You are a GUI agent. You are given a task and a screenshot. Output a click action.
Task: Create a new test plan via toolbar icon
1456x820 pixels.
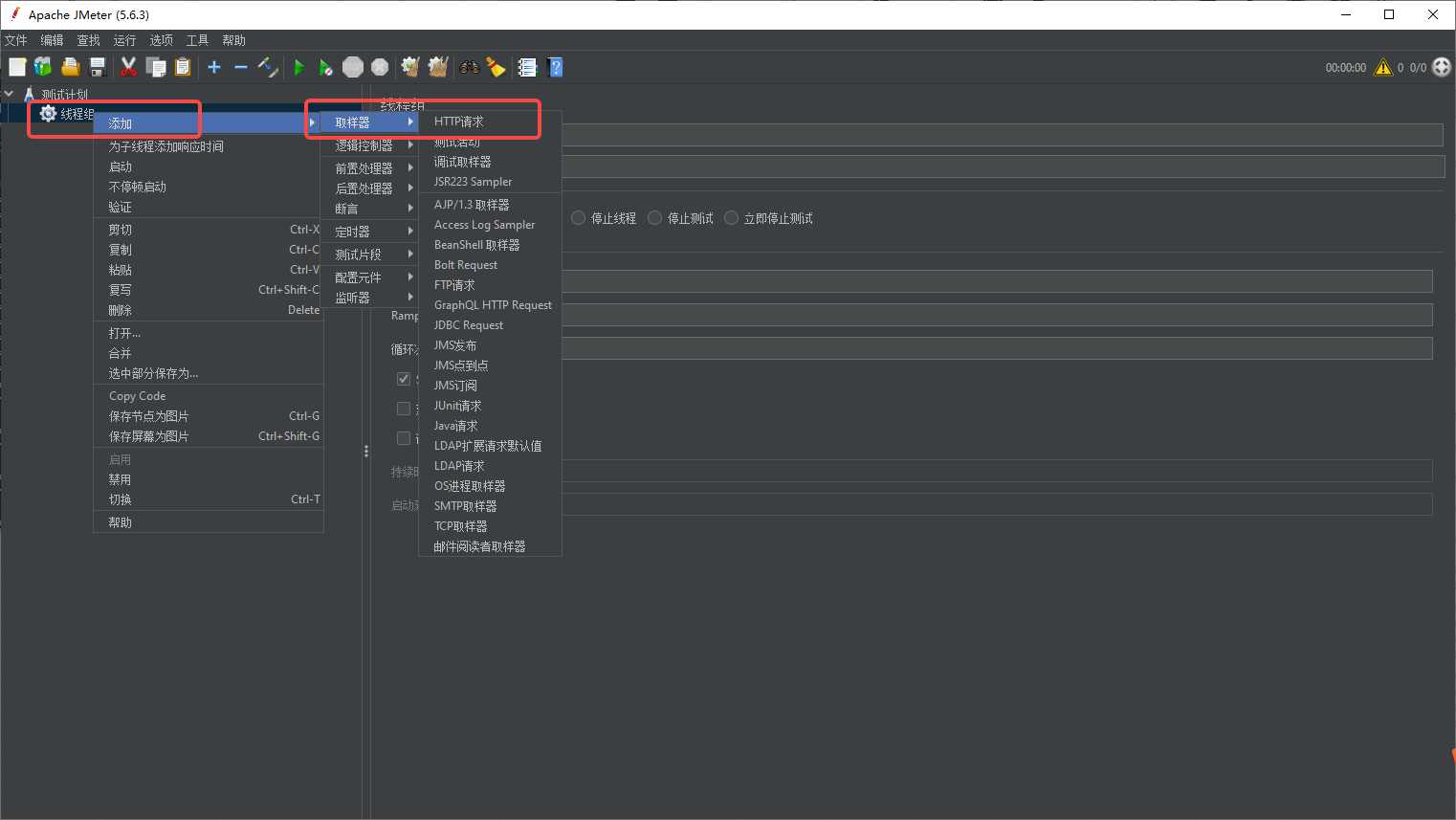(x=17, y=67)
